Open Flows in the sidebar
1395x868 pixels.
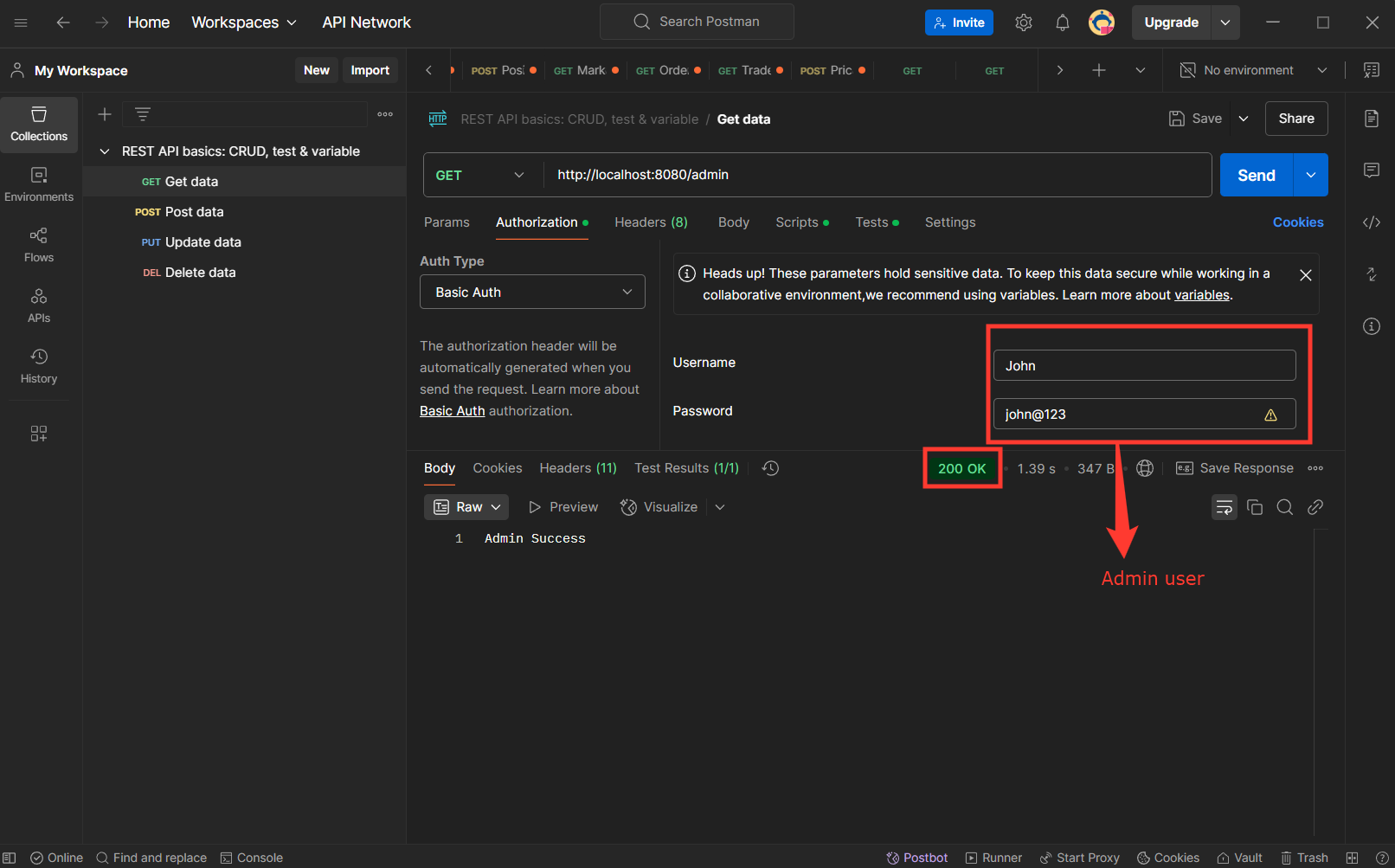tap(39, 246)
